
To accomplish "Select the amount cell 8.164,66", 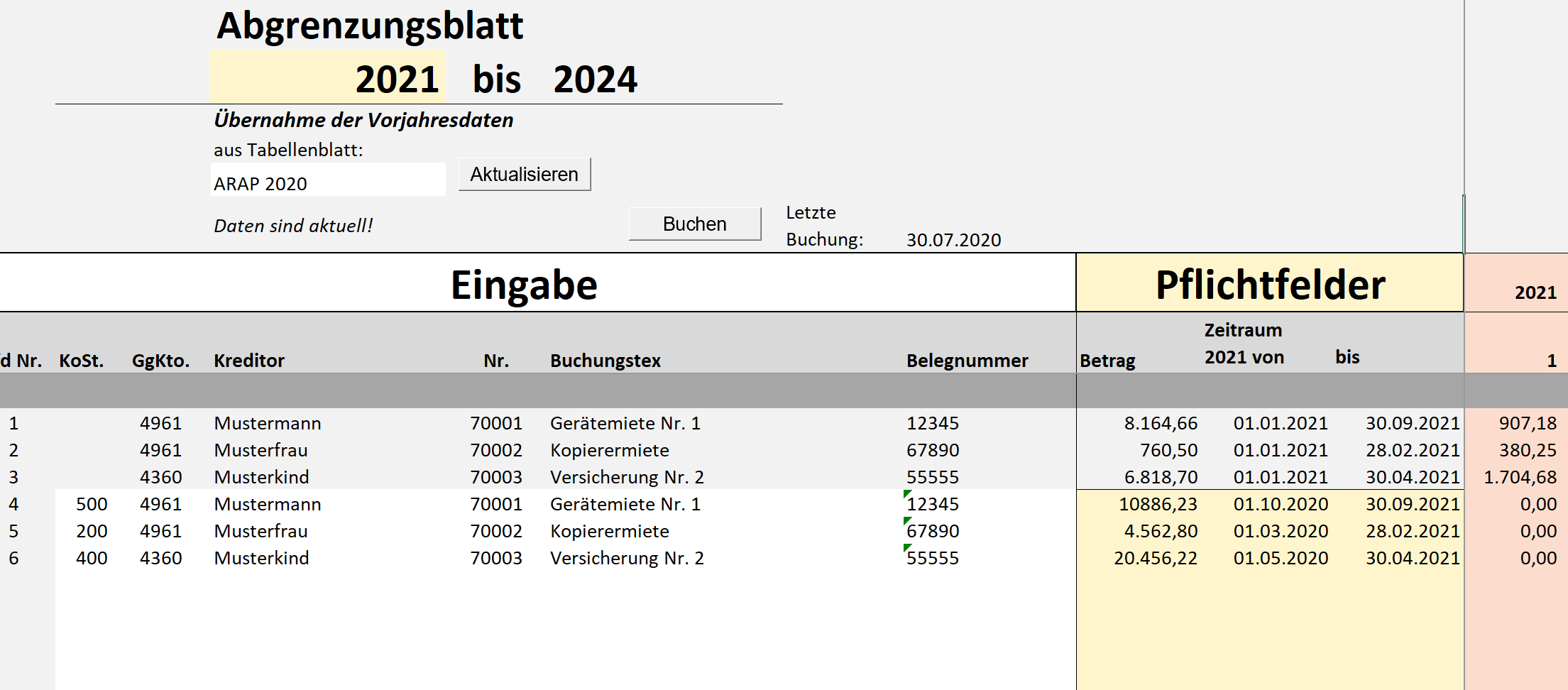I will pyautogui.click(x=1160, y=423).
